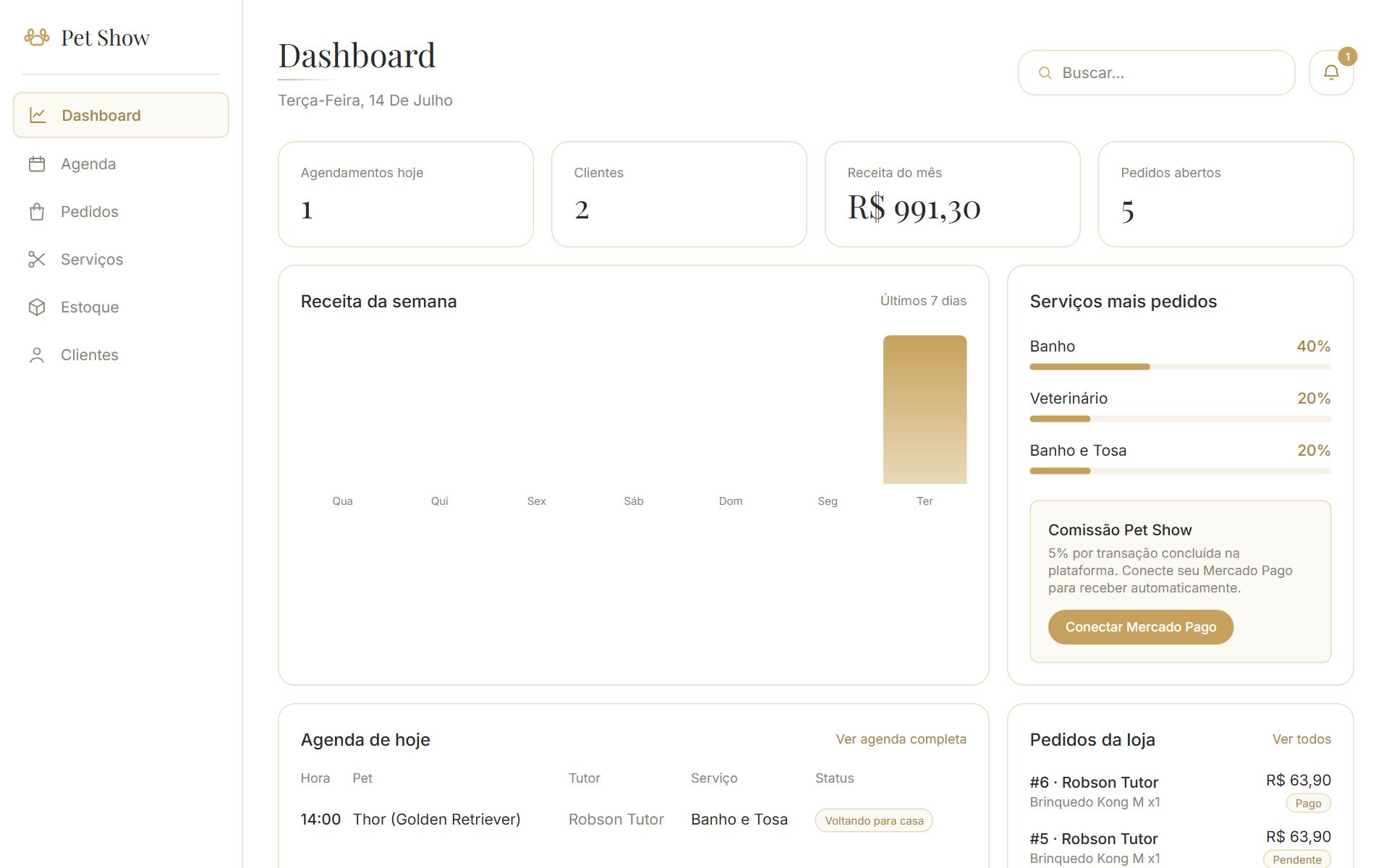Open order #6 Robson Tutor
The image size is (1389, 868).
(1180, 792)
